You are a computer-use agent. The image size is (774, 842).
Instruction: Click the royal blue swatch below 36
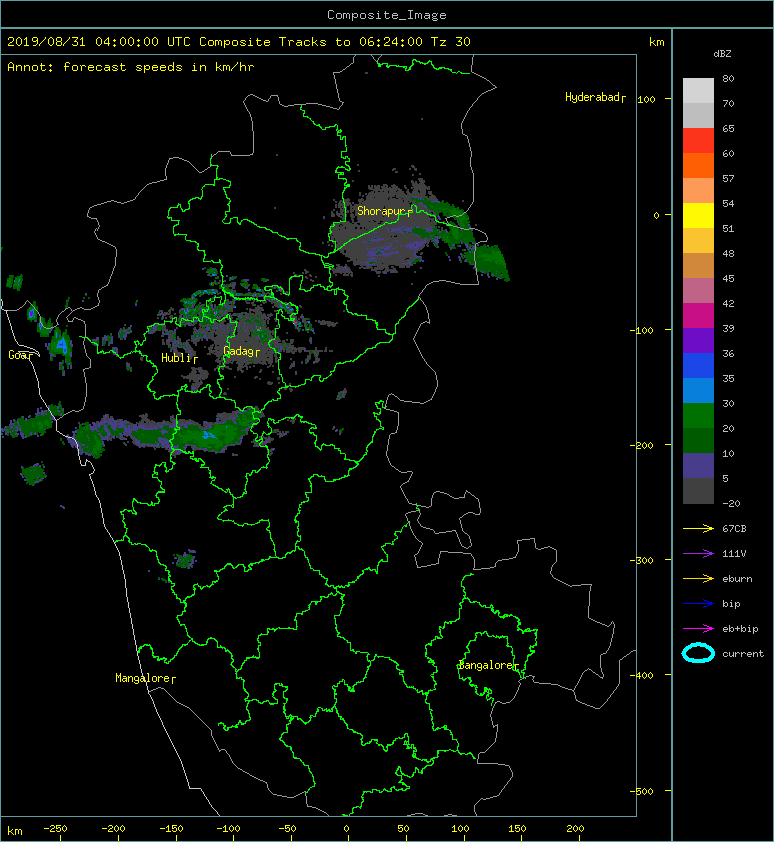click(x=698, y=366)
